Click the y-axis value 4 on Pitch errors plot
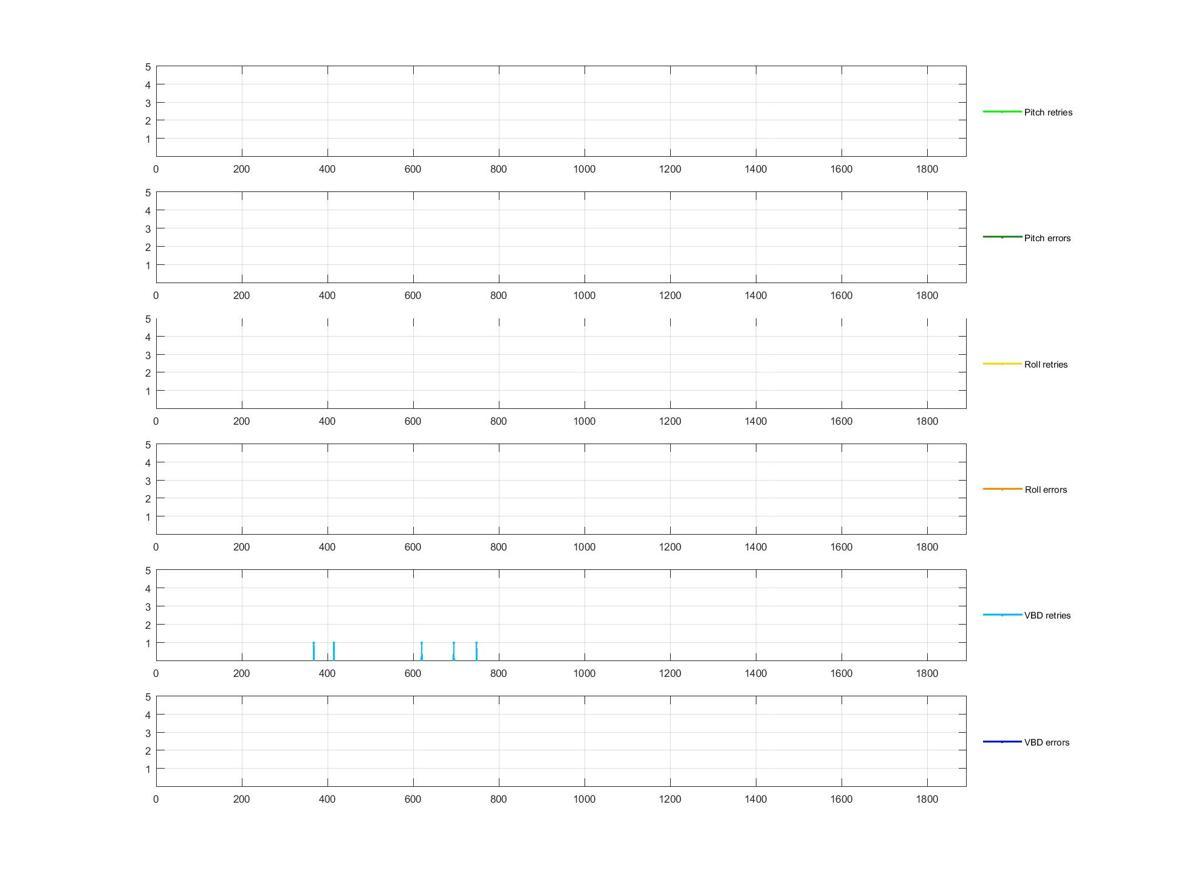1200x885 pixels. 148,211
